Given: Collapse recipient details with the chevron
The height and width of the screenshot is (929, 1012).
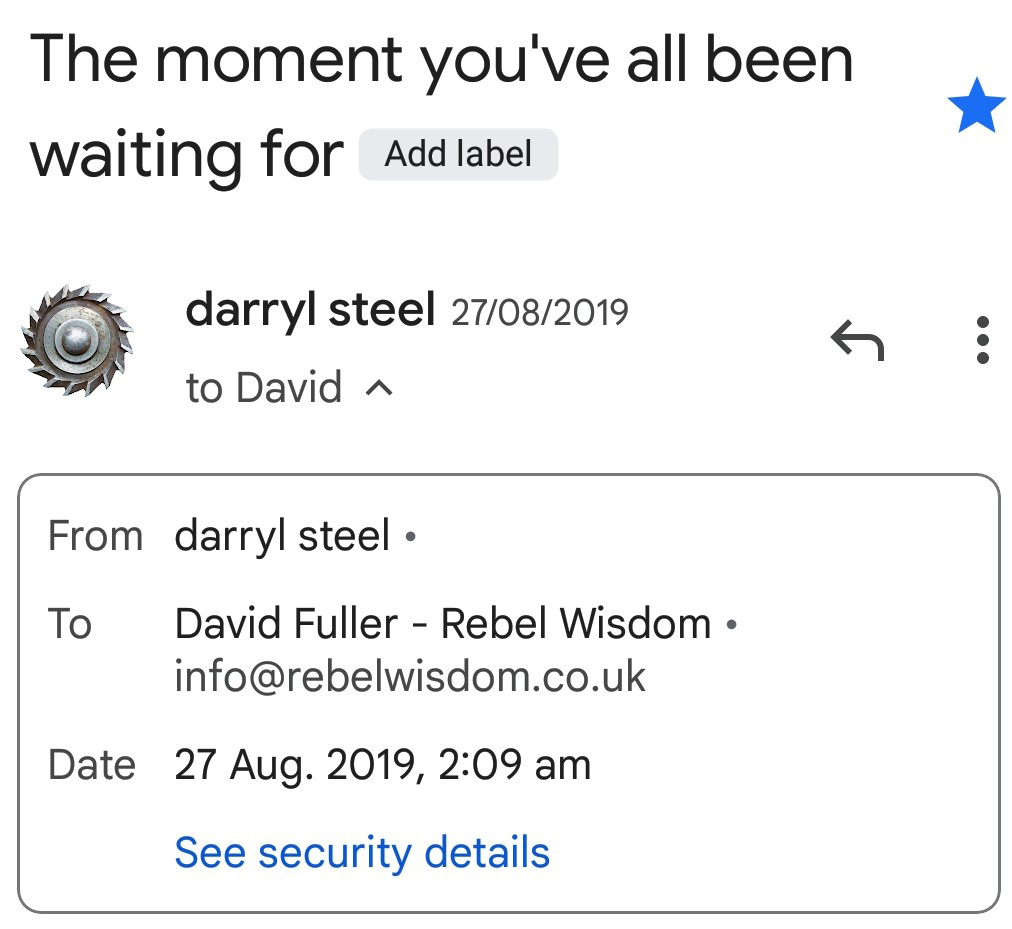Looking at the screenshot, I should pyautogui.click(x=379, y=388).
